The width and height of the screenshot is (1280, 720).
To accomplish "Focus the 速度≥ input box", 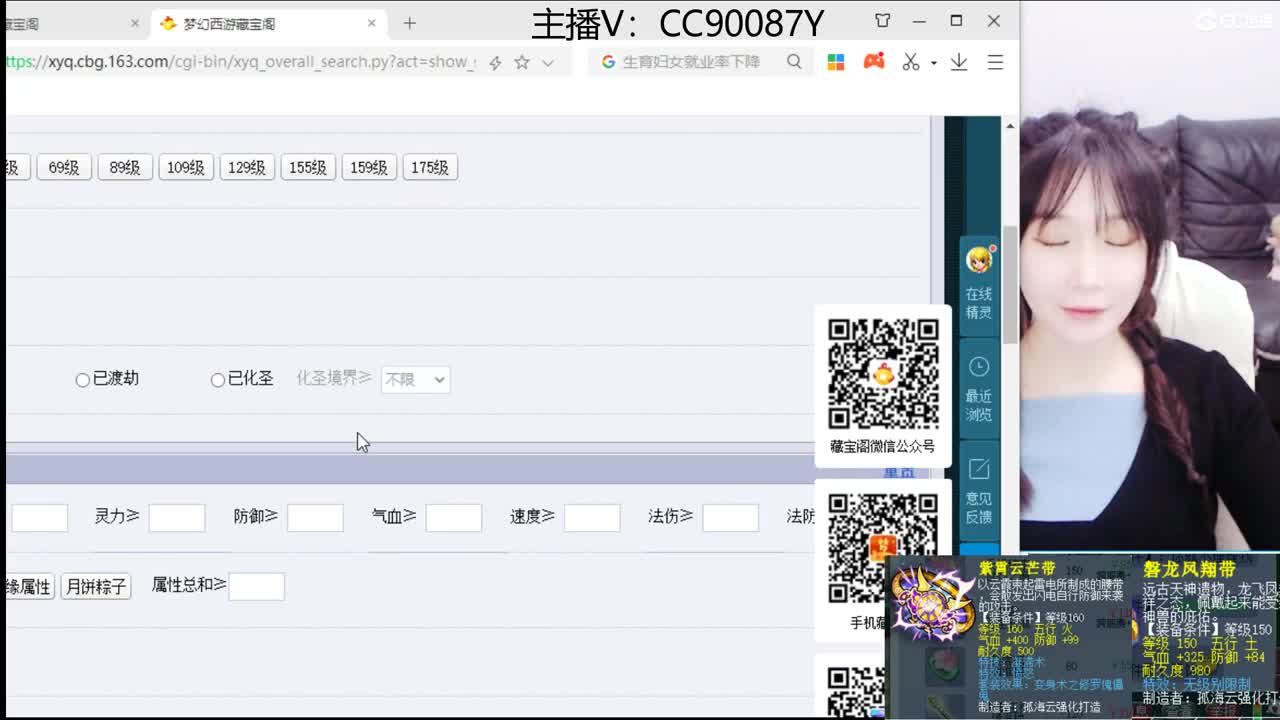I will (x=592, y=517).
